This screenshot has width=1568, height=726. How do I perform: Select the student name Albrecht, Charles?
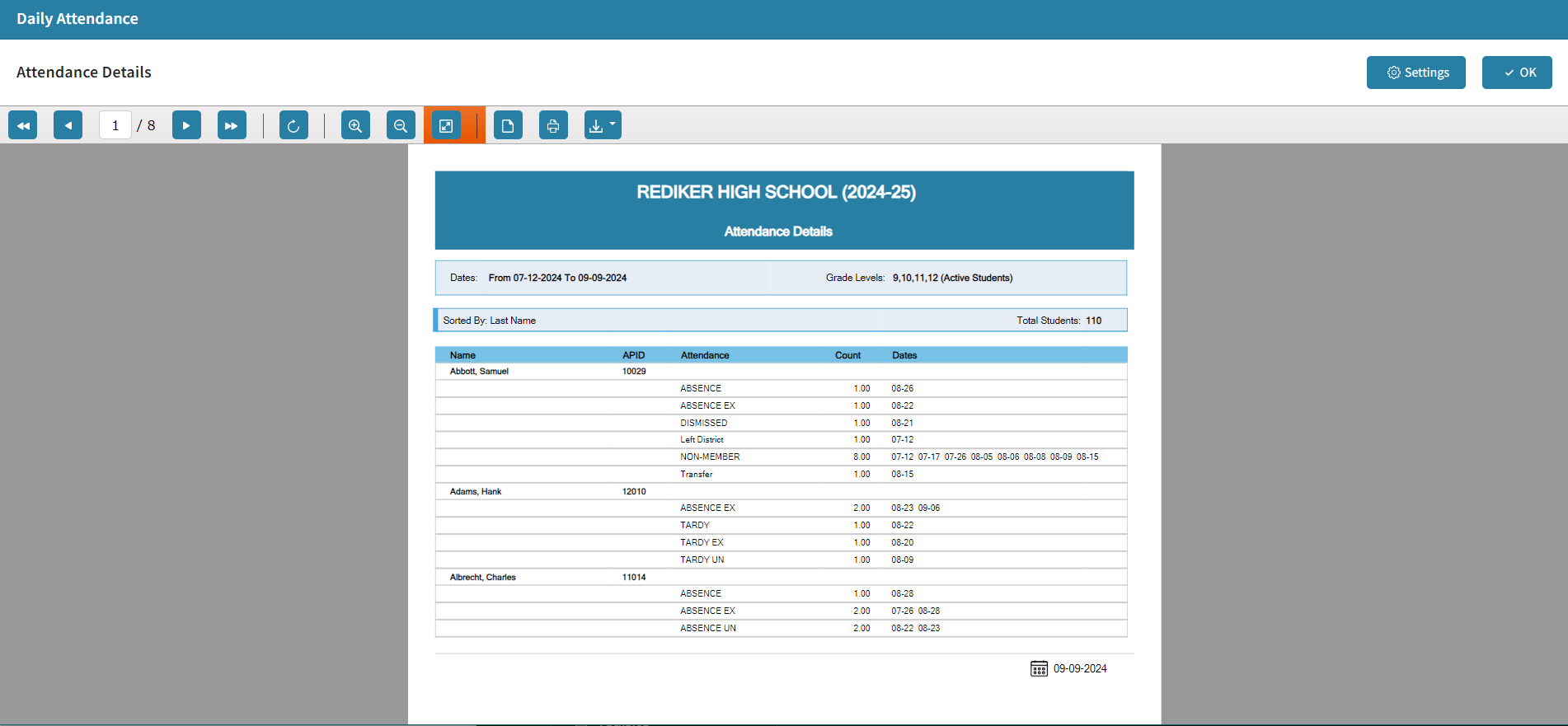click(483, 578)
